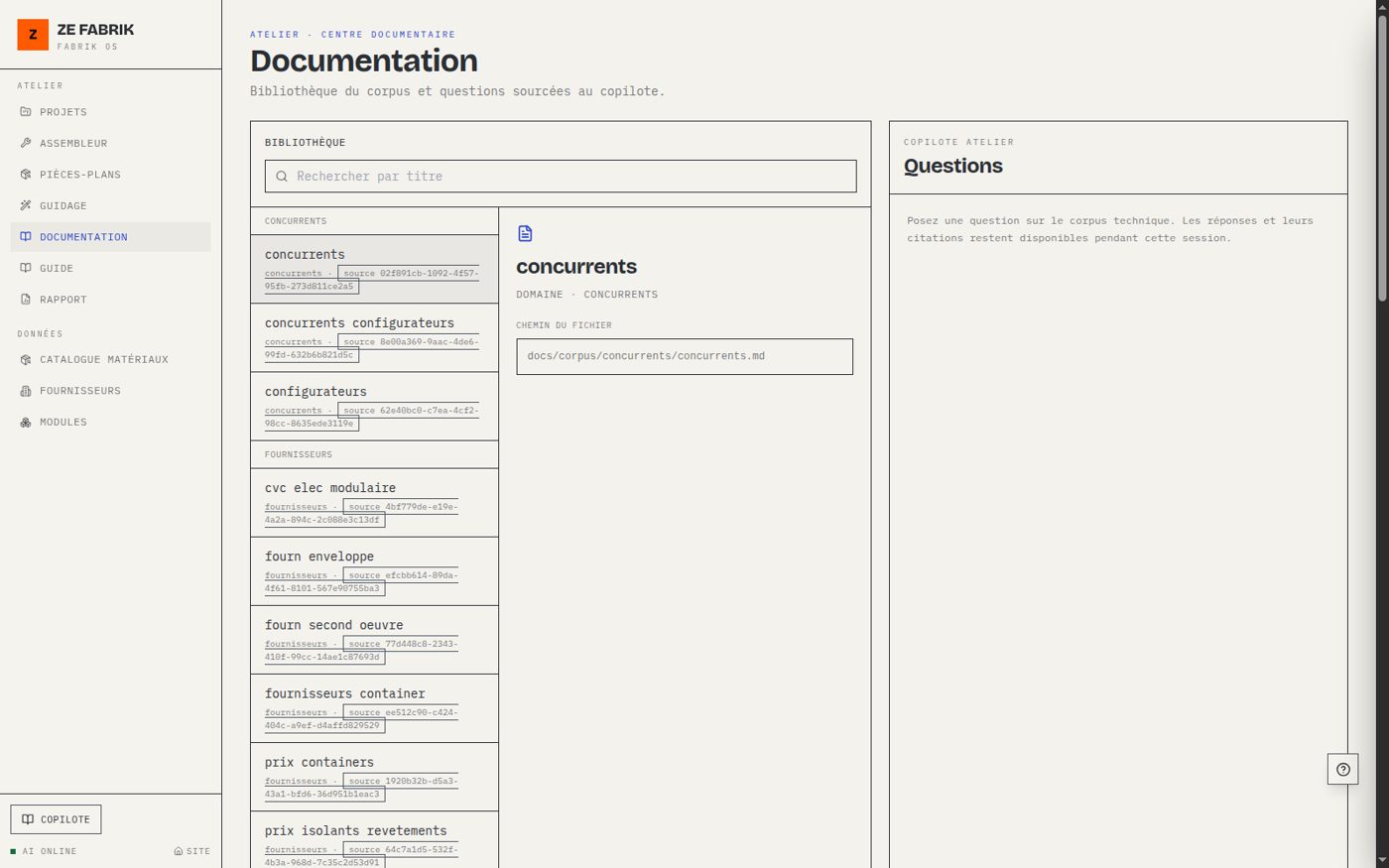Viewport: 1389px width, 868px height.
Task: Click the Modules cubes icon
Action: [x=26, y=423]
